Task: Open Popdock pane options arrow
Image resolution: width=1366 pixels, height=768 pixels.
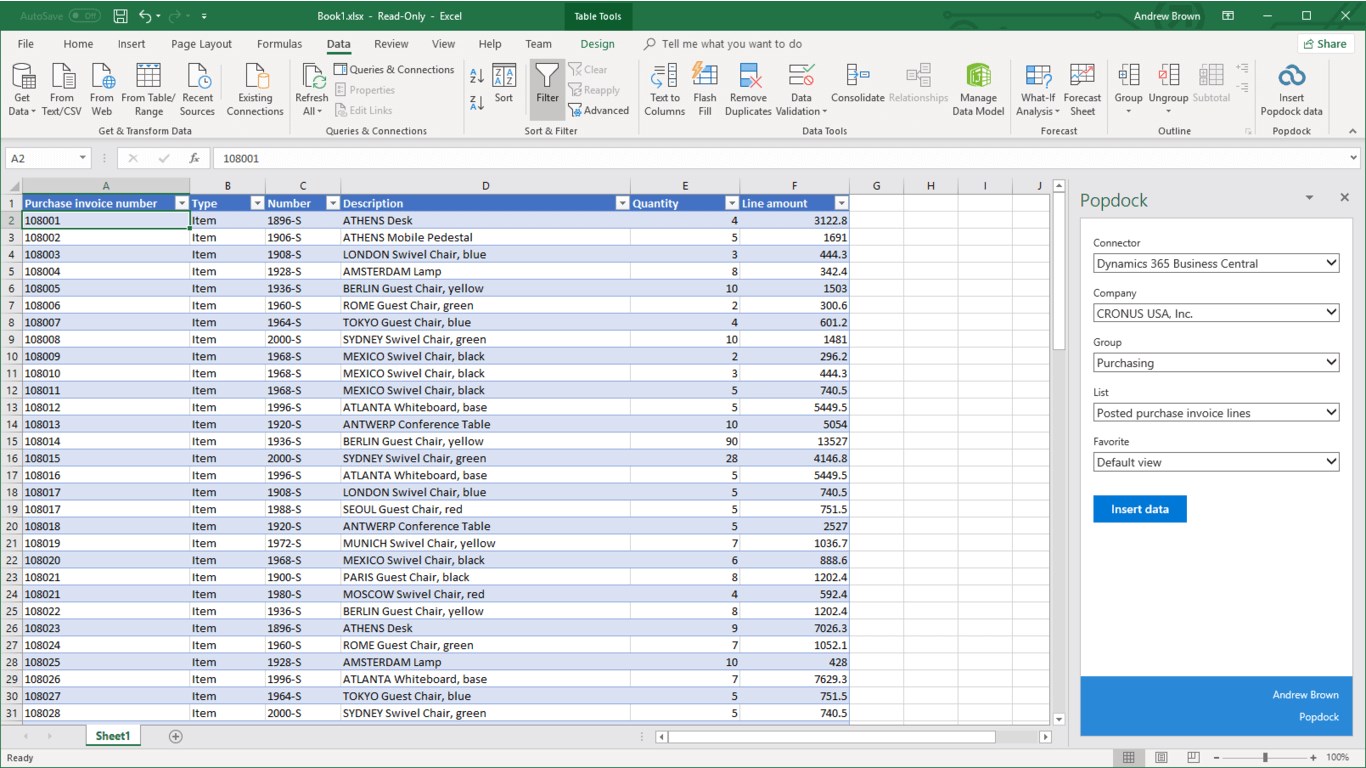Action: [1309, 198]
